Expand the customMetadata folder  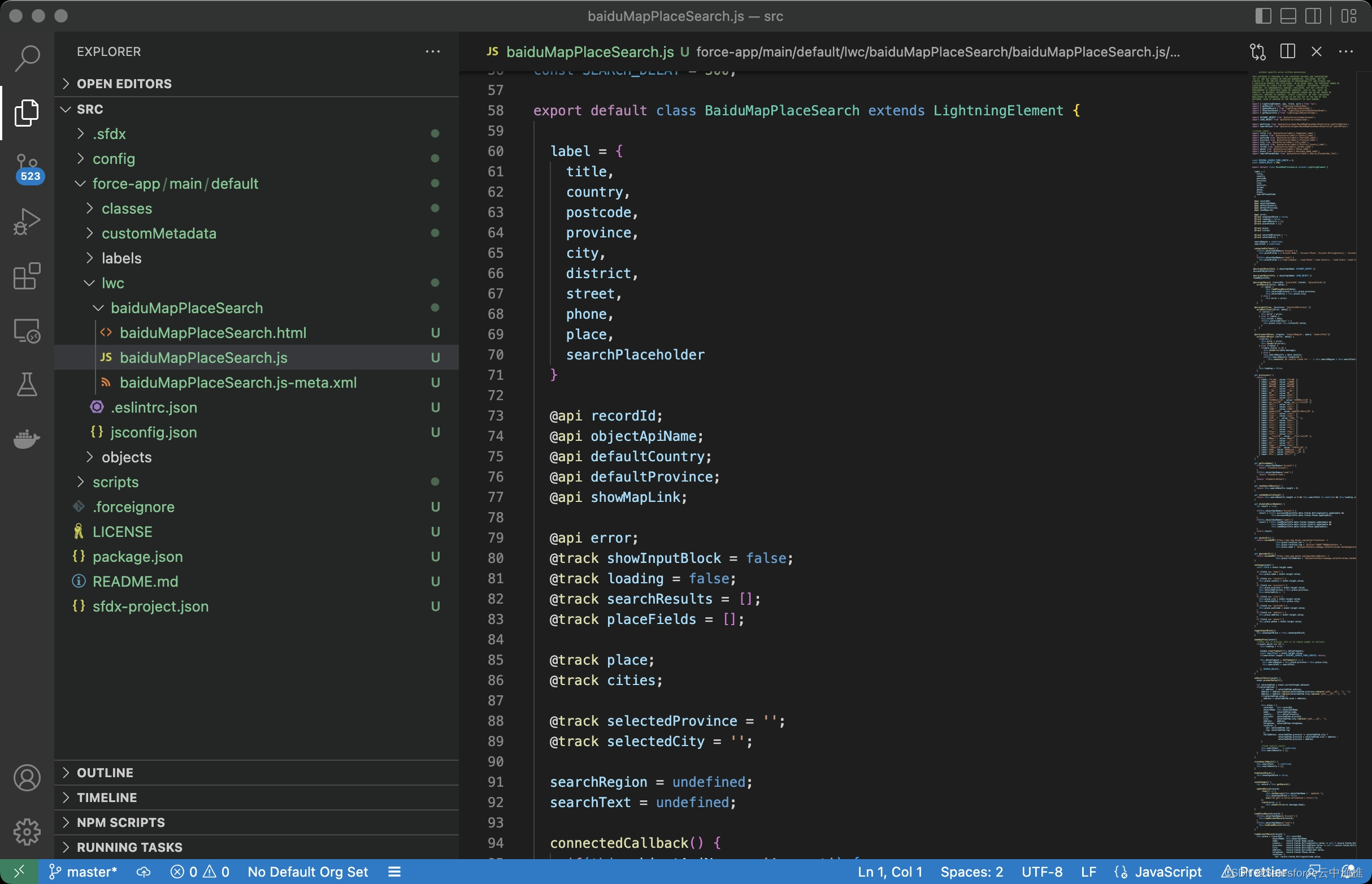pos(257,233)
